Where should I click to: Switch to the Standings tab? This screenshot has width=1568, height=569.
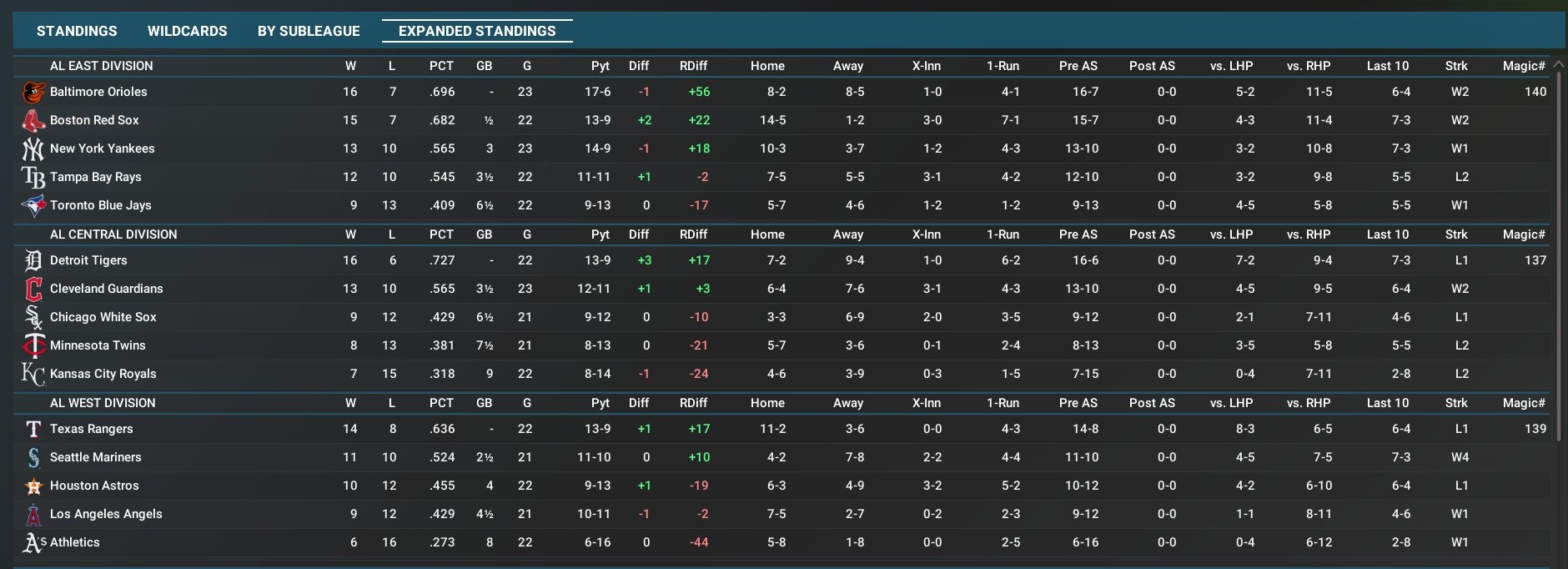[77, 31]
